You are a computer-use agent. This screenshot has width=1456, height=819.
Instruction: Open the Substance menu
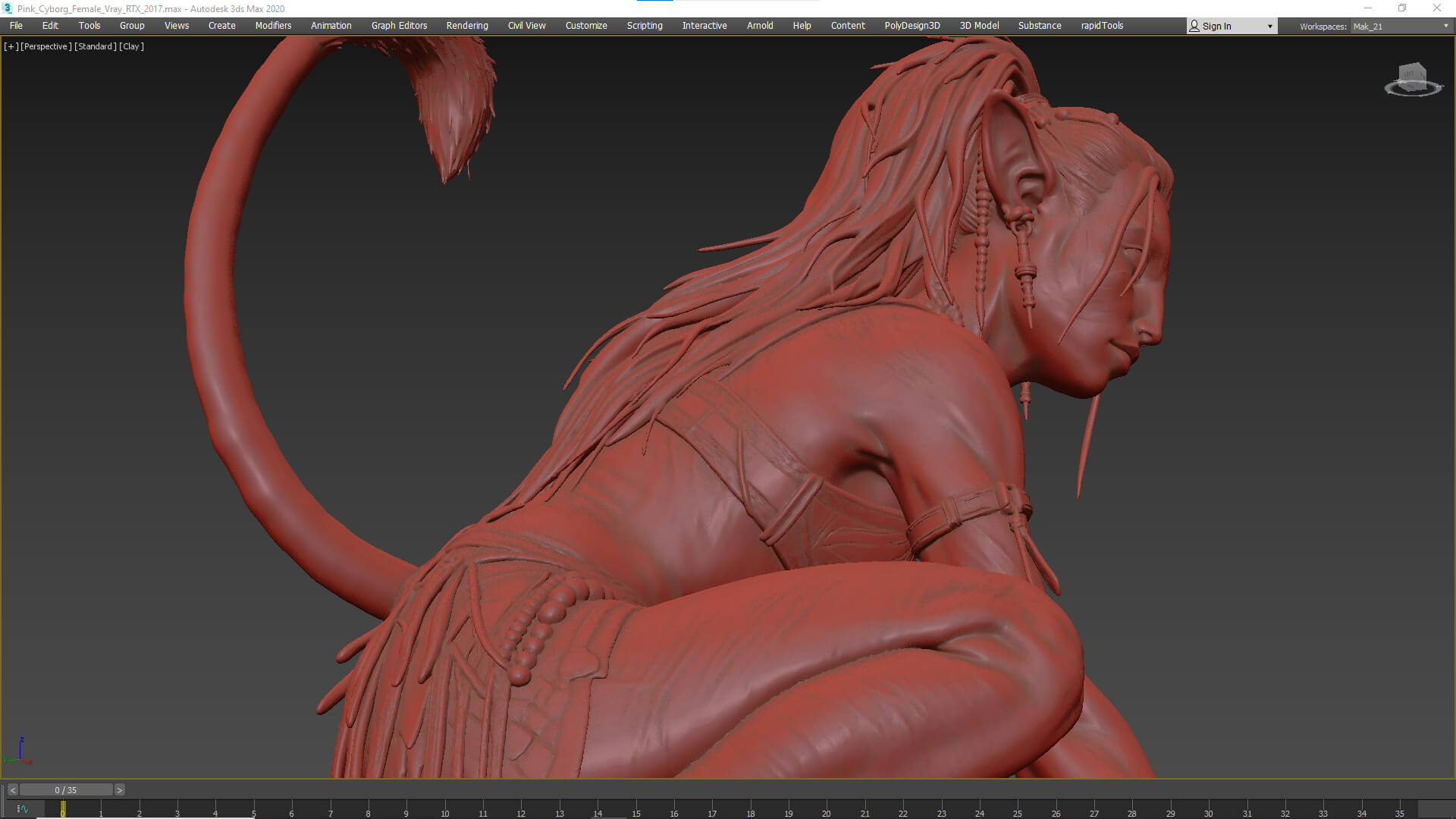coord(1040,26)
